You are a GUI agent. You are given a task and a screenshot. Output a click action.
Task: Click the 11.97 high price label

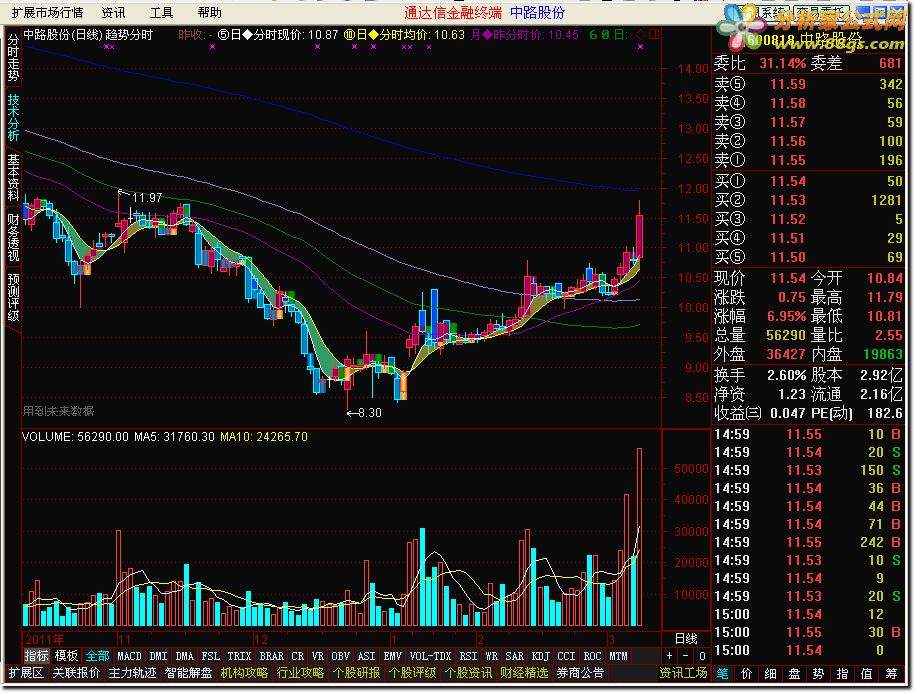pos(147,197)
